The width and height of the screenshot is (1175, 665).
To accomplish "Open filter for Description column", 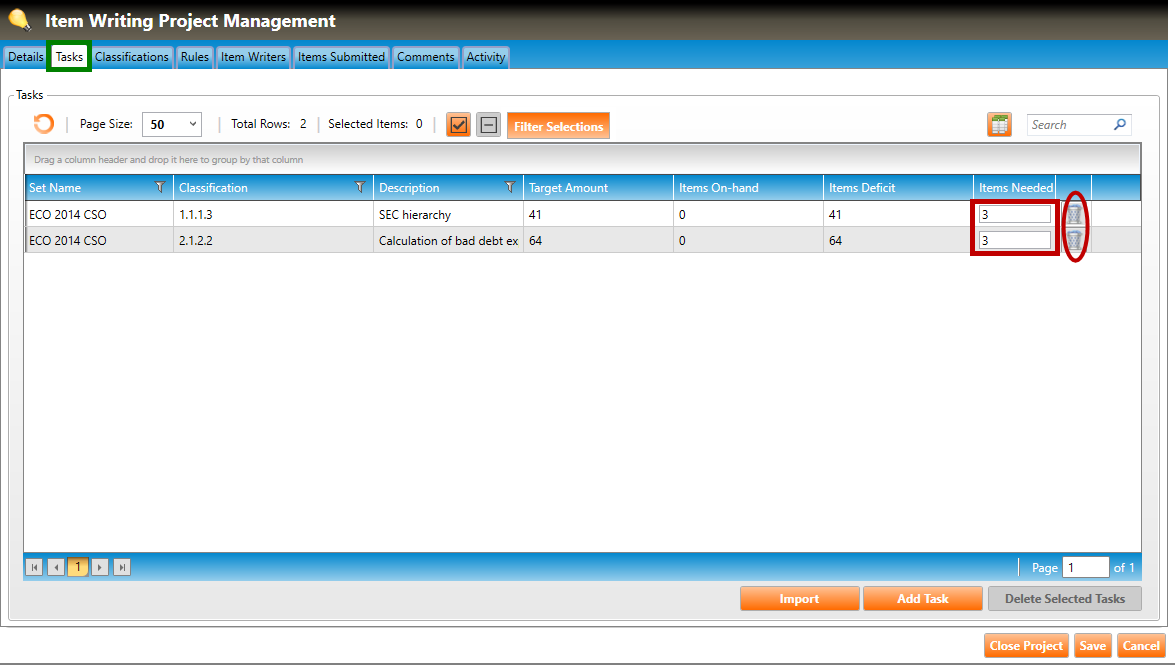I will click(510, 187).
